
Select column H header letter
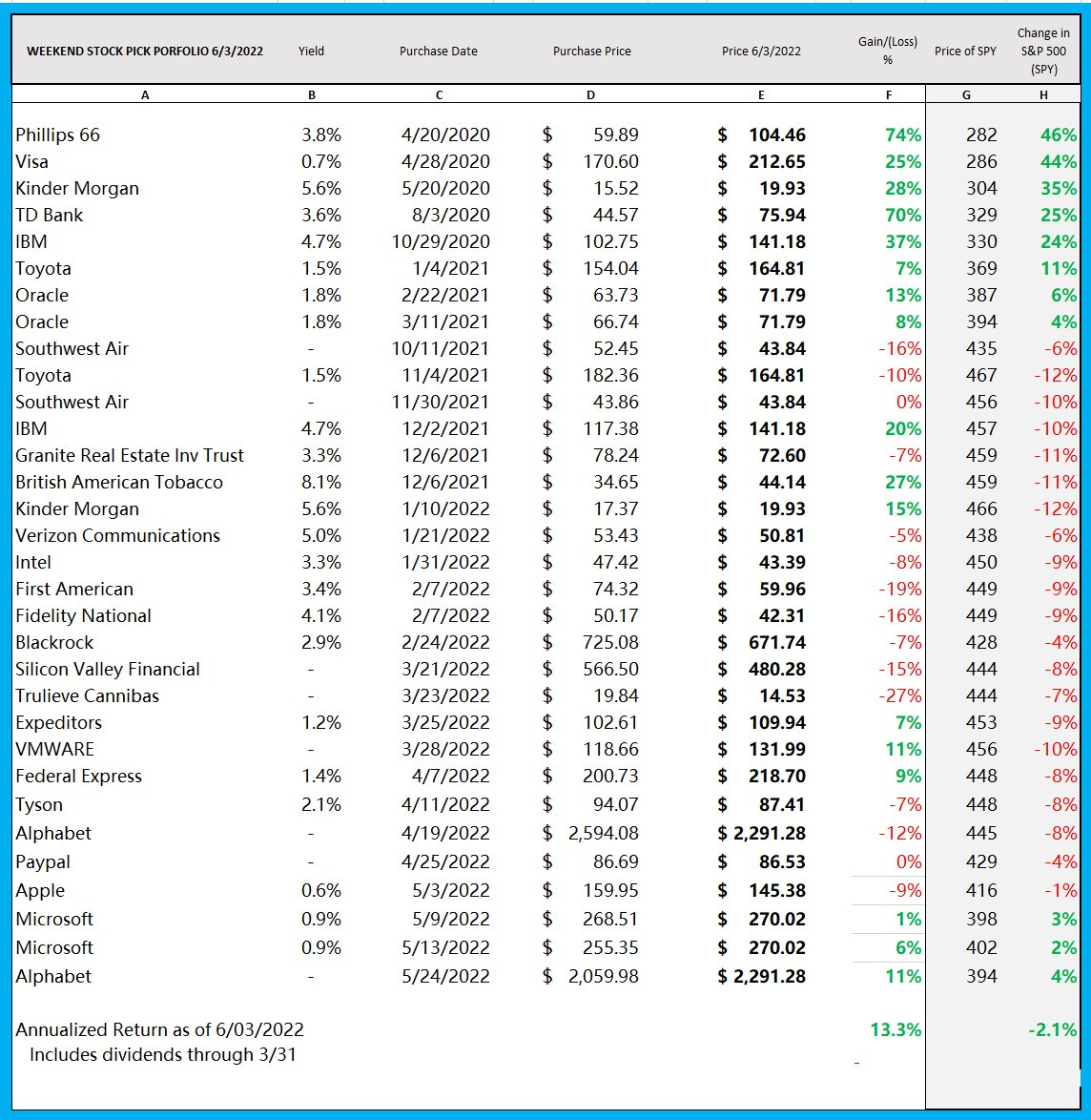click(x=1044, y=95)
